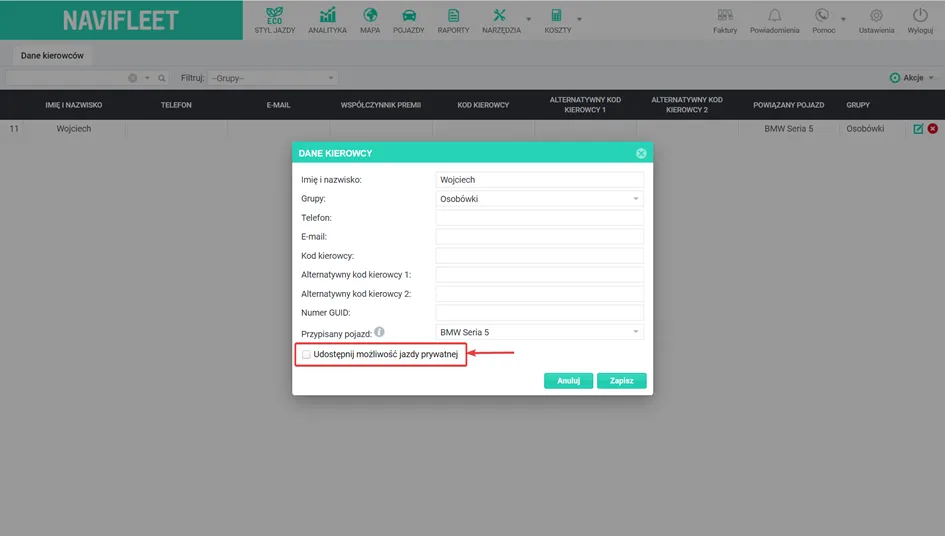Select the Osobówki cell in the table

tap(865, 128)
